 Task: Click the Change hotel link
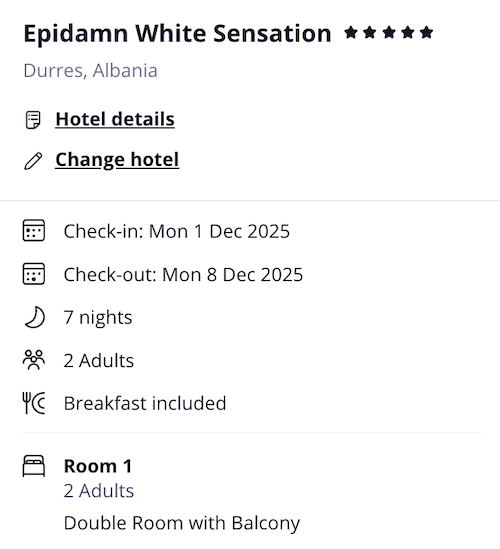(x=117, y=160)
